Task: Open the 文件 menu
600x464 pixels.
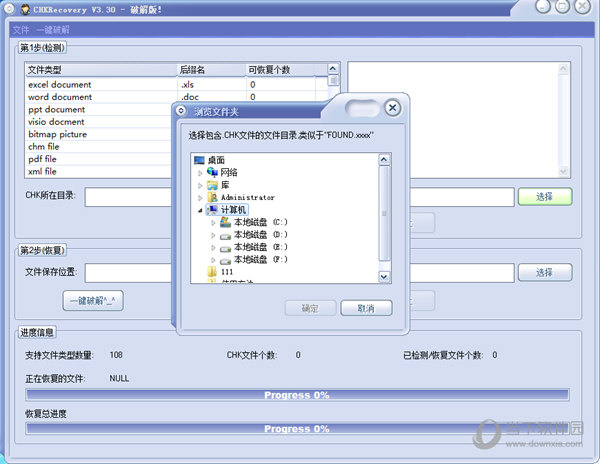Action: click(21, 30)
